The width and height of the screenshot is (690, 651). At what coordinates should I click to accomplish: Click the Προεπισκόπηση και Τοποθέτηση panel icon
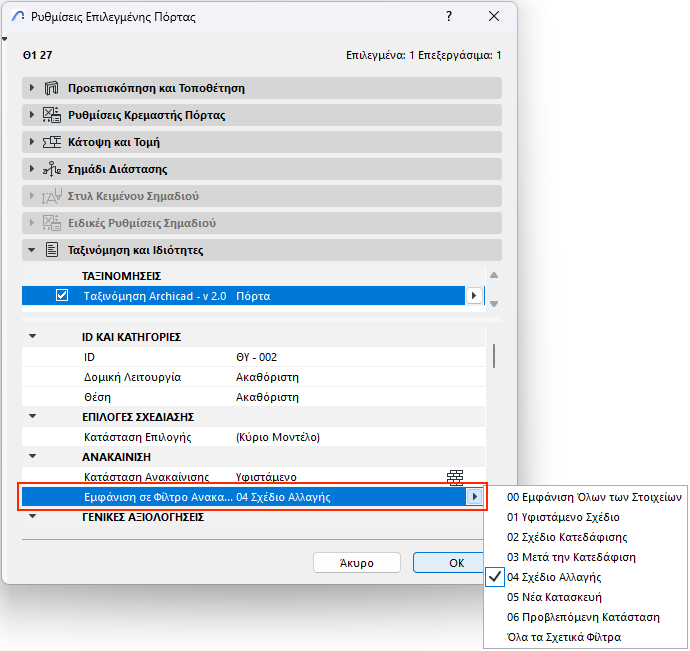[51, 88]
